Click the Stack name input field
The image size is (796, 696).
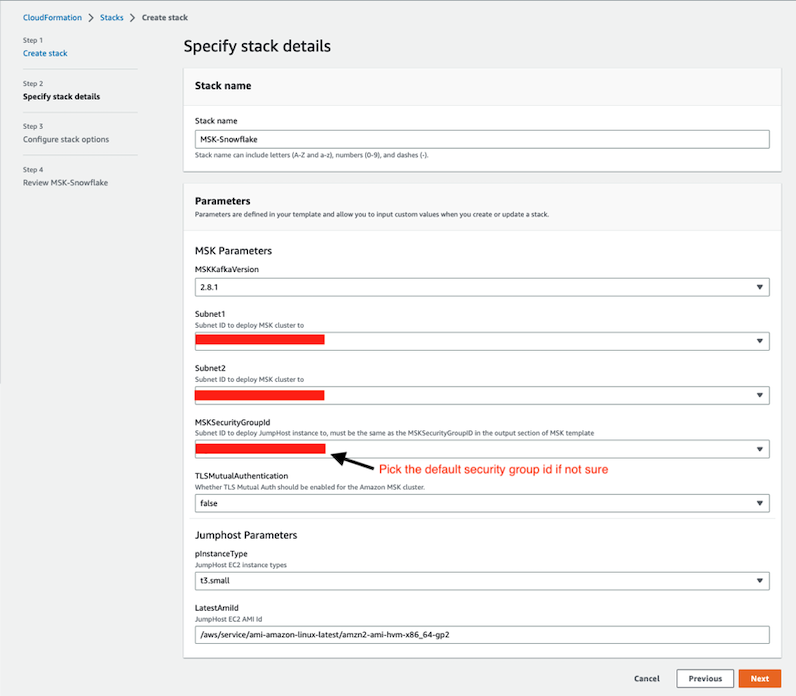click(482, 140)
